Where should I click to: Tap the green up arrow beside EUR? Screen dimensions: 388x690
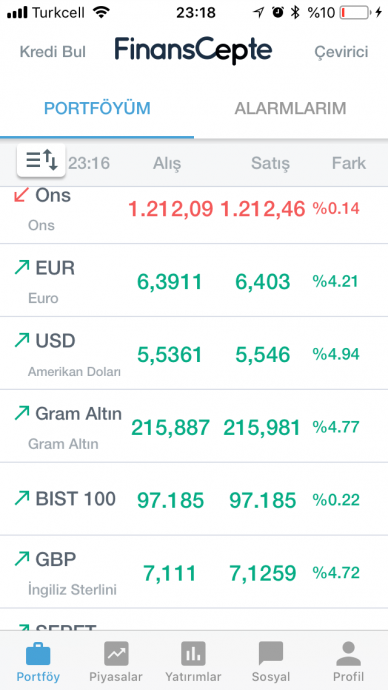22,267
